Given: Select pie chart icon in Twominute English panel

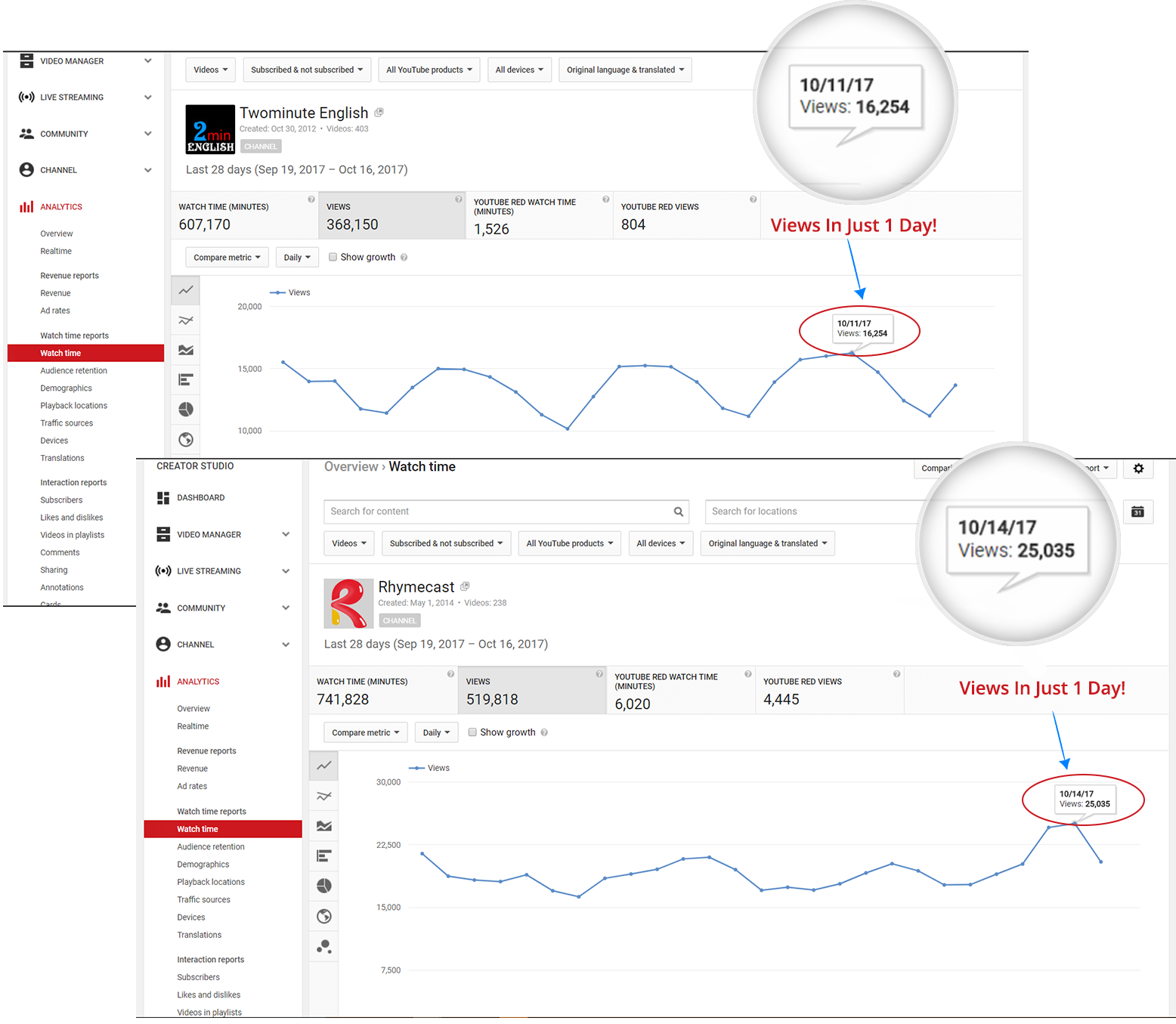Looking at the screenshot, I should click(186, 410).
